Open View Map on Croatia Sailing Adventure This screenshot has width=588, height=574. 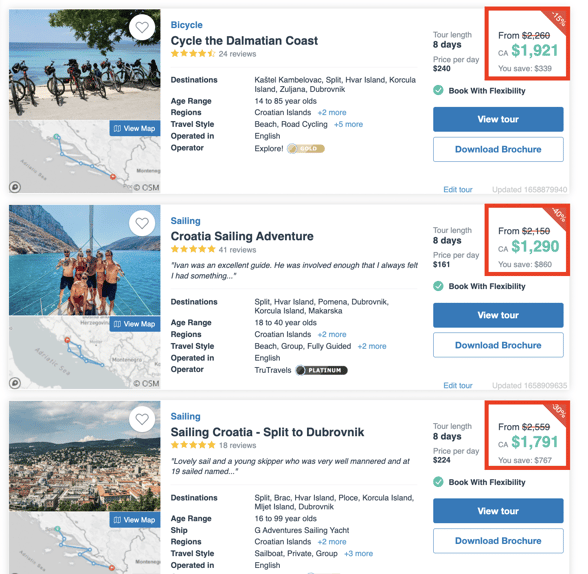pyautogui.click(x=135, y=324)
